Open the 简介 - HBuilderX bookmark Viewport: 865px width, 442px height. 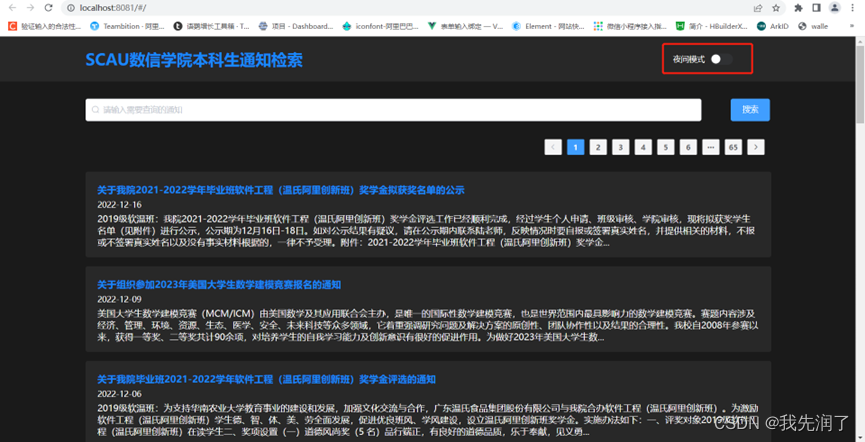pos(712,26)
